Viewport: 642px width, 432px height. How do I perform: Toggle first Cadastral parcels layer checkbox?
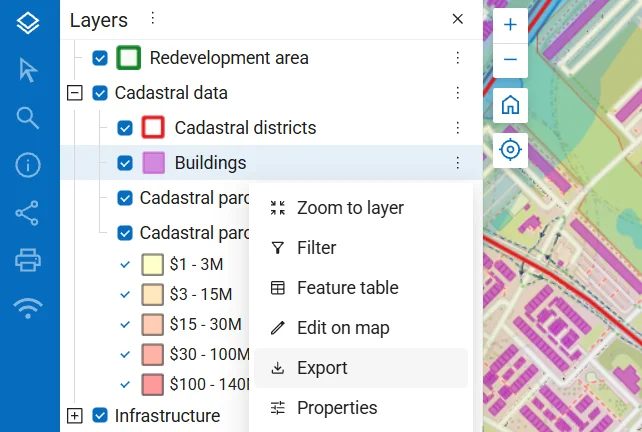click(125, 198)
